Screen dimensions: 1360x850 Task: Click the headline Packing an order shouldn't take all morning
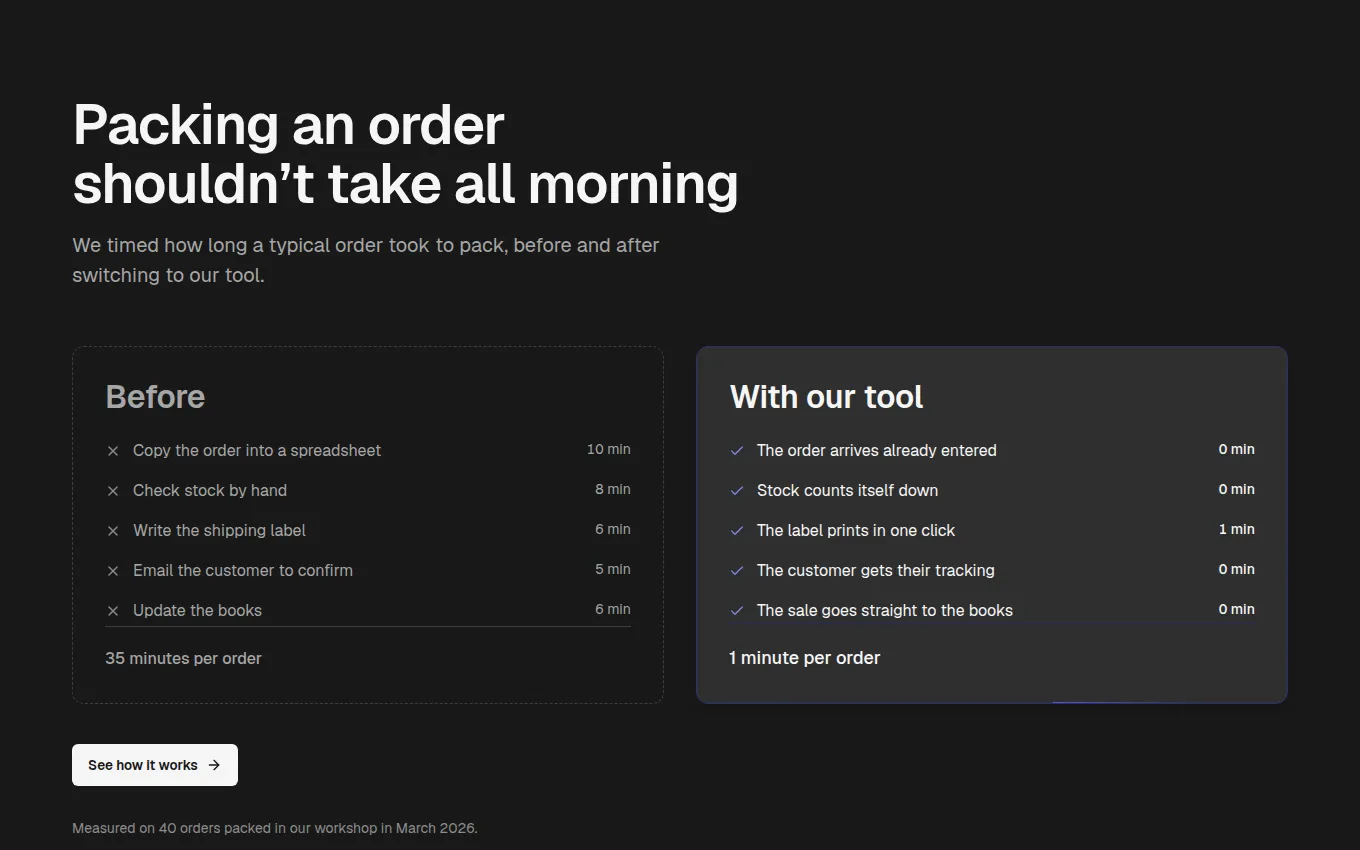pos(406,154)
